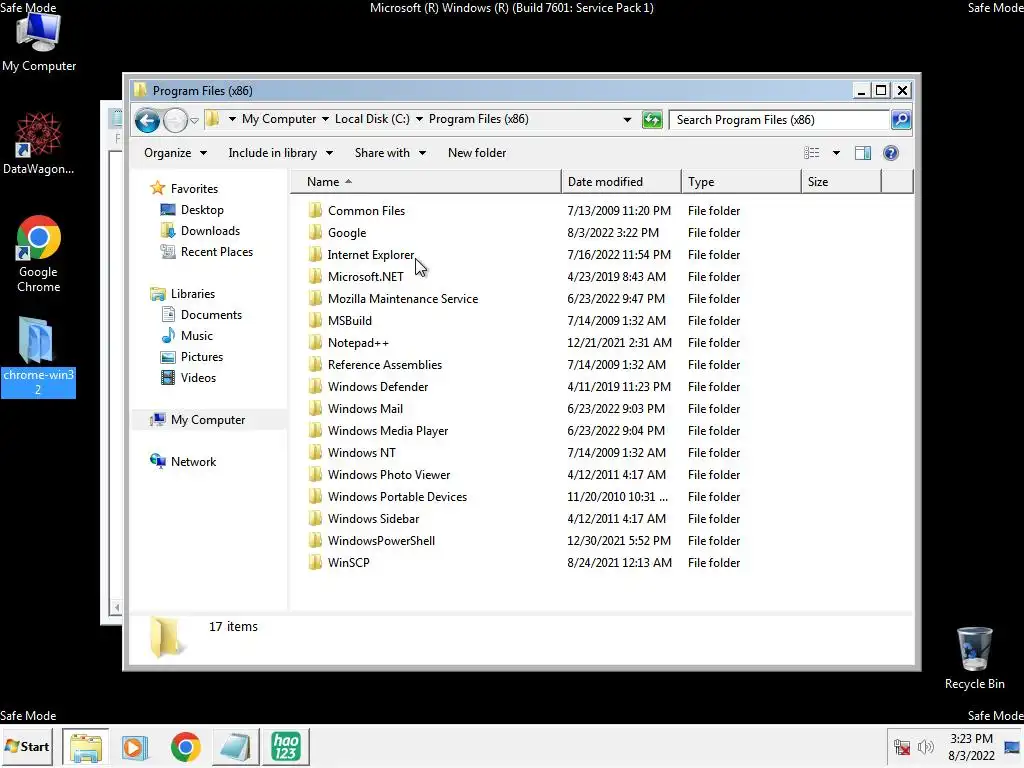Screen dimensions: 1024x768
Task: Open the DataWagon desktop shortcut
Action: (39, 144)
